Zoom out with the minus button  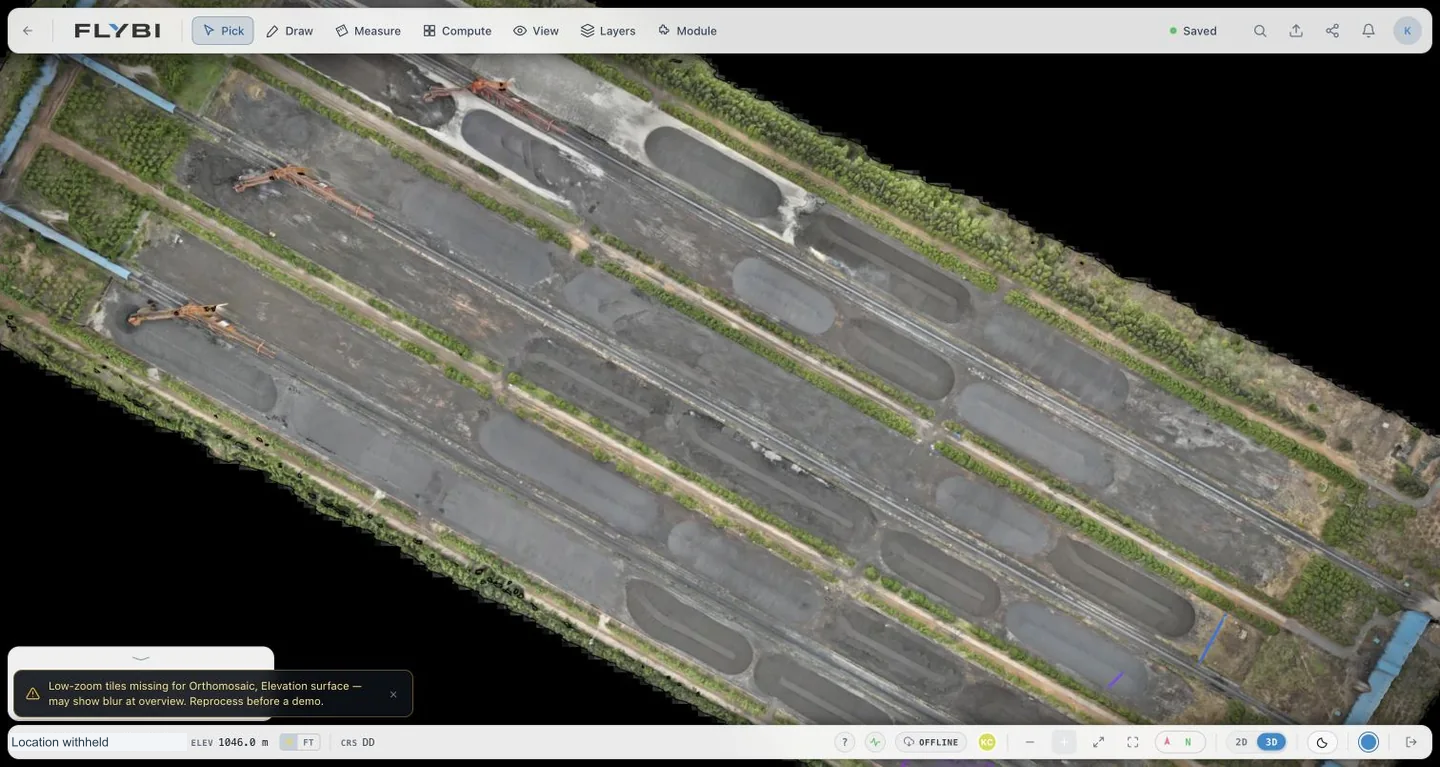coord(1030,742)
